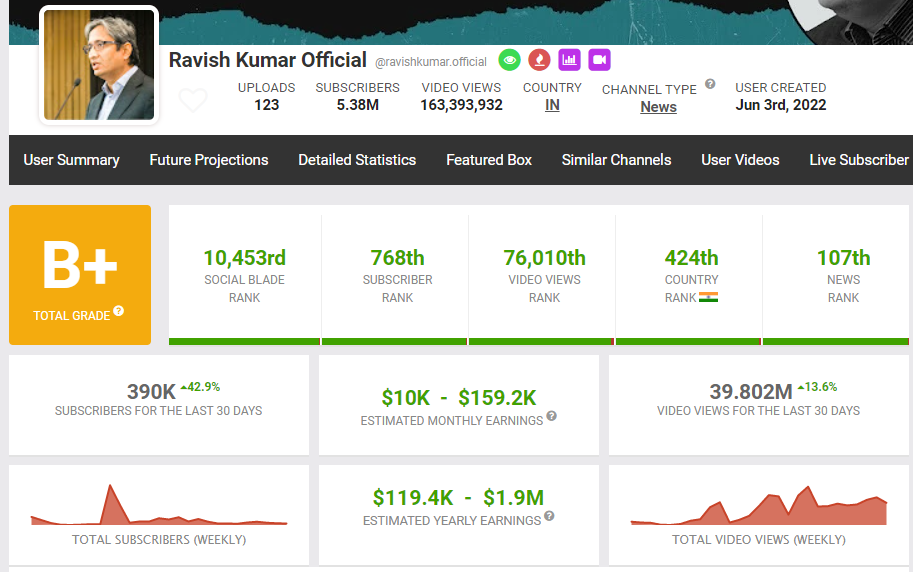Click the $10K - $159.2K monthly earnings
The image size is (913, 572).
459,398
